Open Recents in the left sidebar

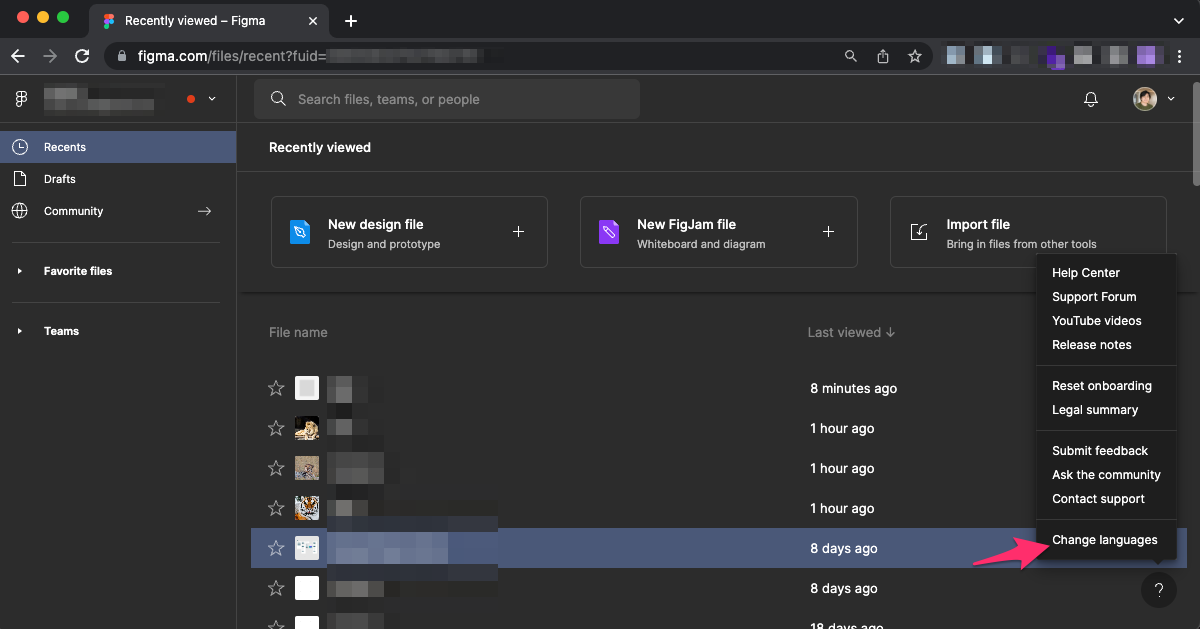click(65, 147)
